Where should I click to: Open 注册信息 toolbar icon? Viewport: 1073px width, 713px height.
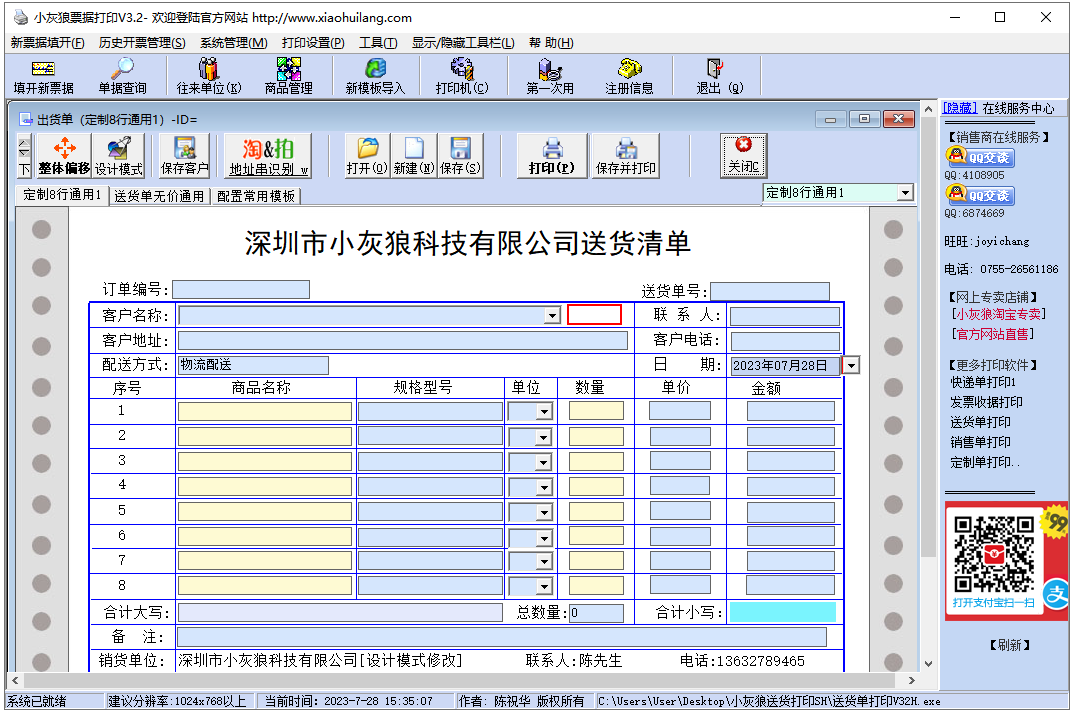tap(629, 76)
